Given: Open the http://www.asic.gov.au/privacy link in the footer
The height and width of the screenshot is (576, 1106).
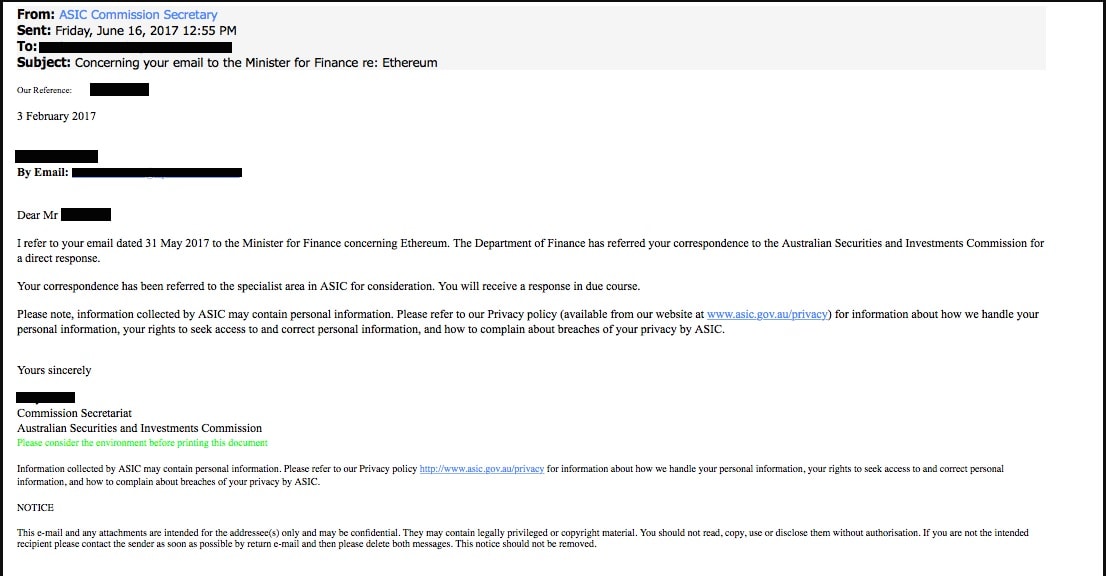Looking at the screenshot, I should [481, 469].
